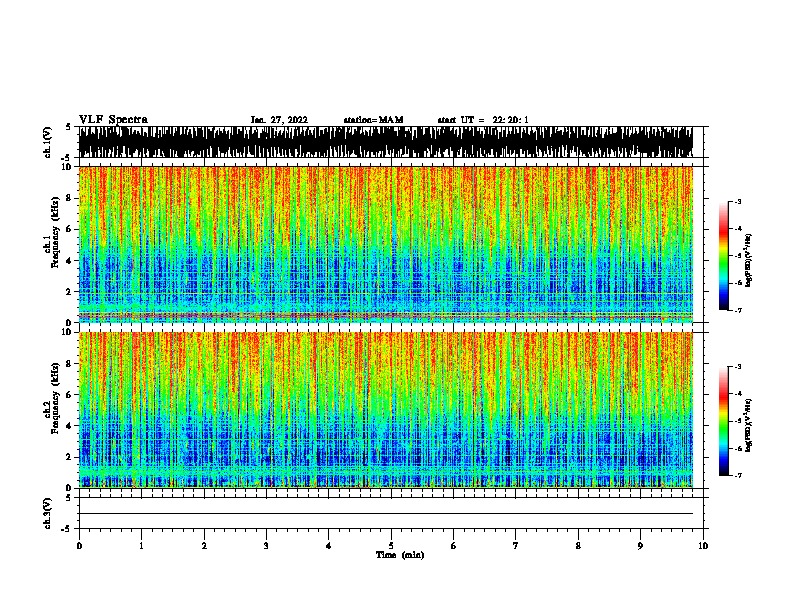Click the ch.2 color bar log(PSD) units label
The width and height of the screenshot is (792, 612).
(x=749, y=425)
